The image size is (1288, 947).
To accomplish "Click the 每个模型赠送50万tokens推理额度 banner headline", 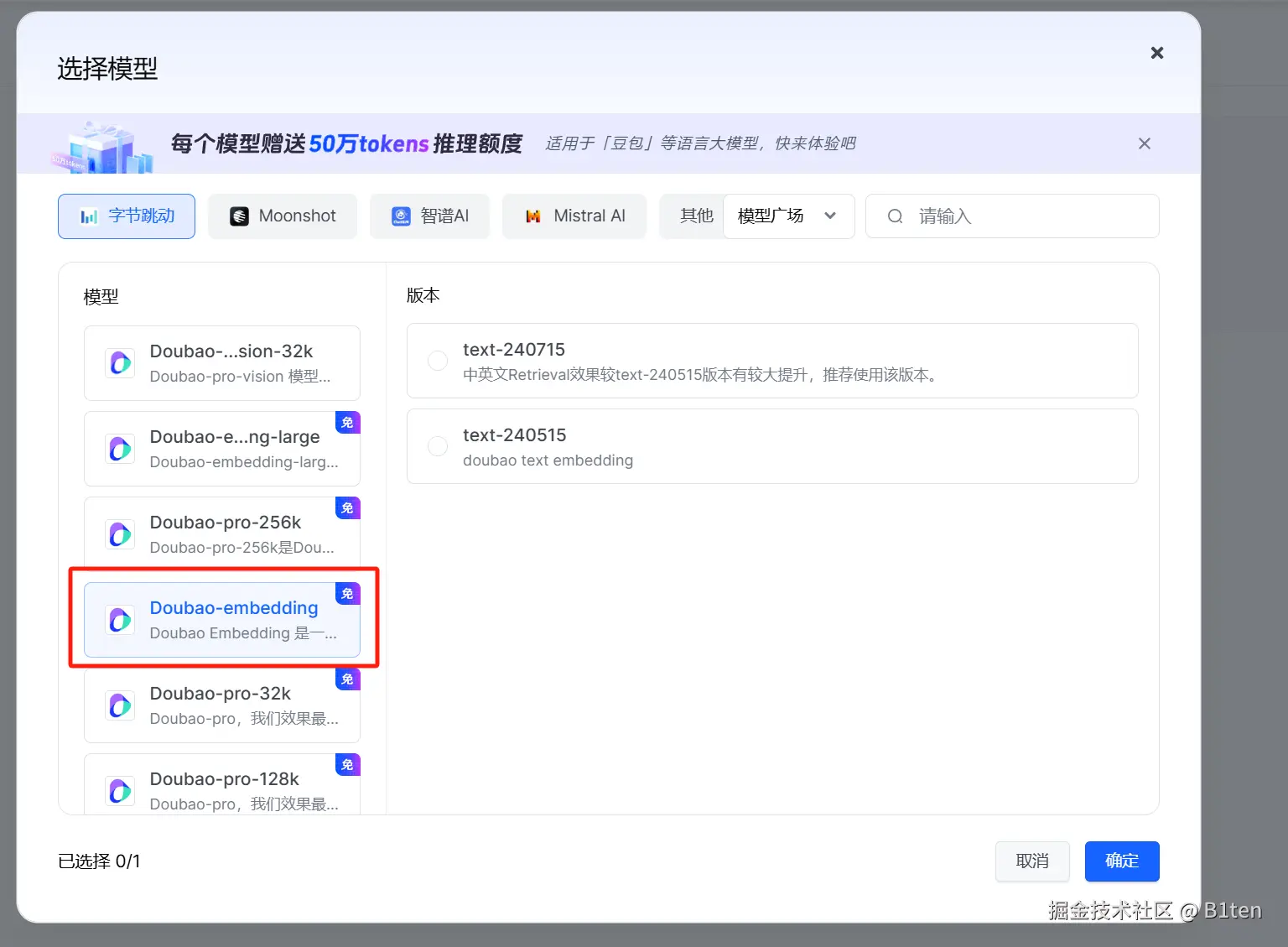I will pos(346,143).
